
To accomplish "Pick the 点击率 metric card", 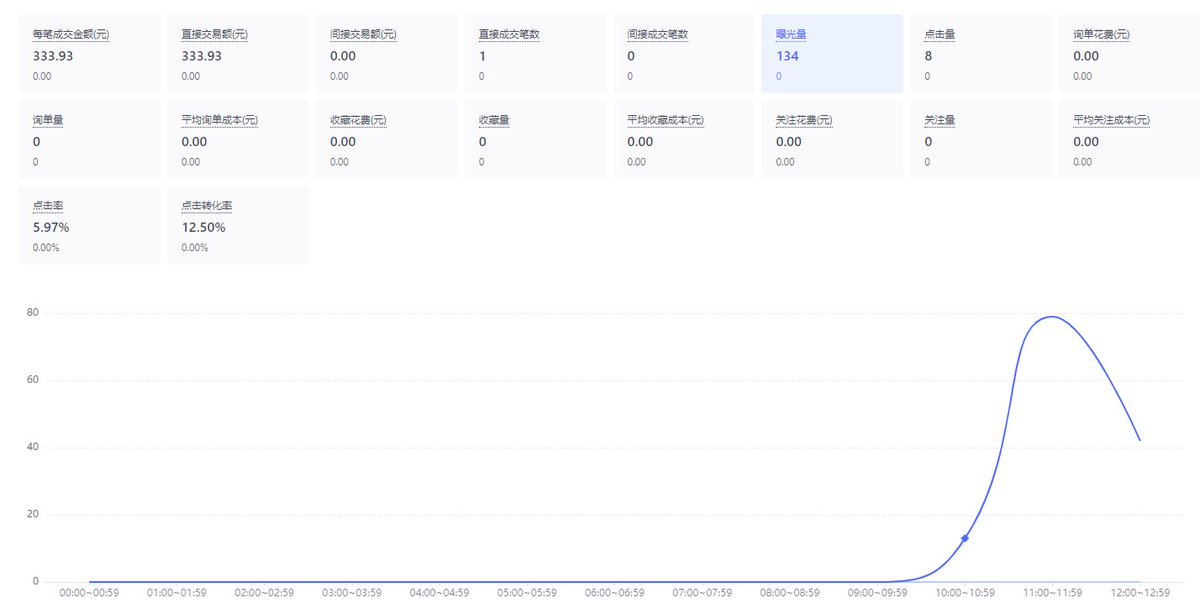I will pyautogui.click(x=89, y=224).
